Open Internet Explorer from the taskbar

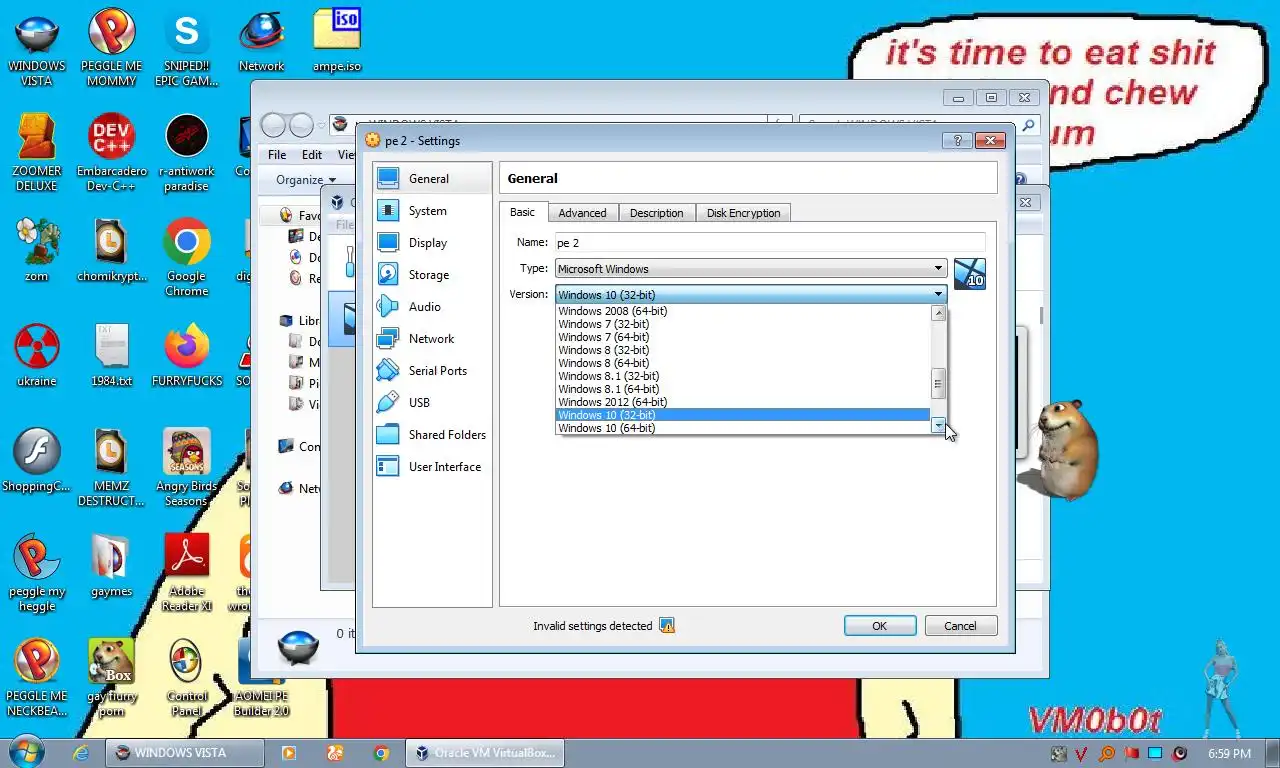(81, 753)
